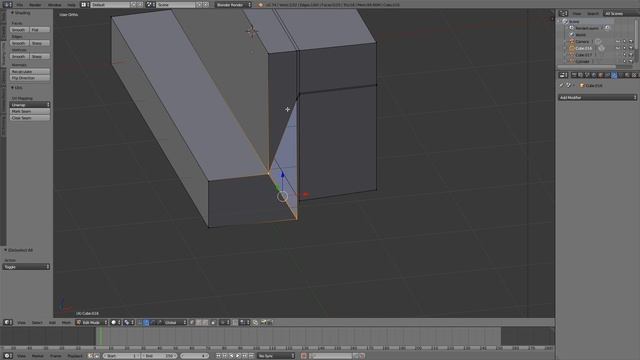The height and width of the screenshot is (360, 640).
Task: Click the Flip Direction button
Action: coord(30,78)
